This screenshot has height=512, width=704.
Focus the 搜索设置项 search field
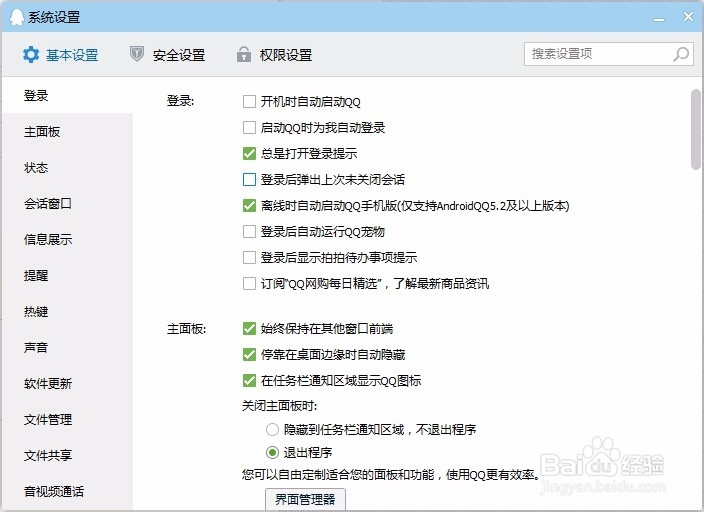(609, 54)
